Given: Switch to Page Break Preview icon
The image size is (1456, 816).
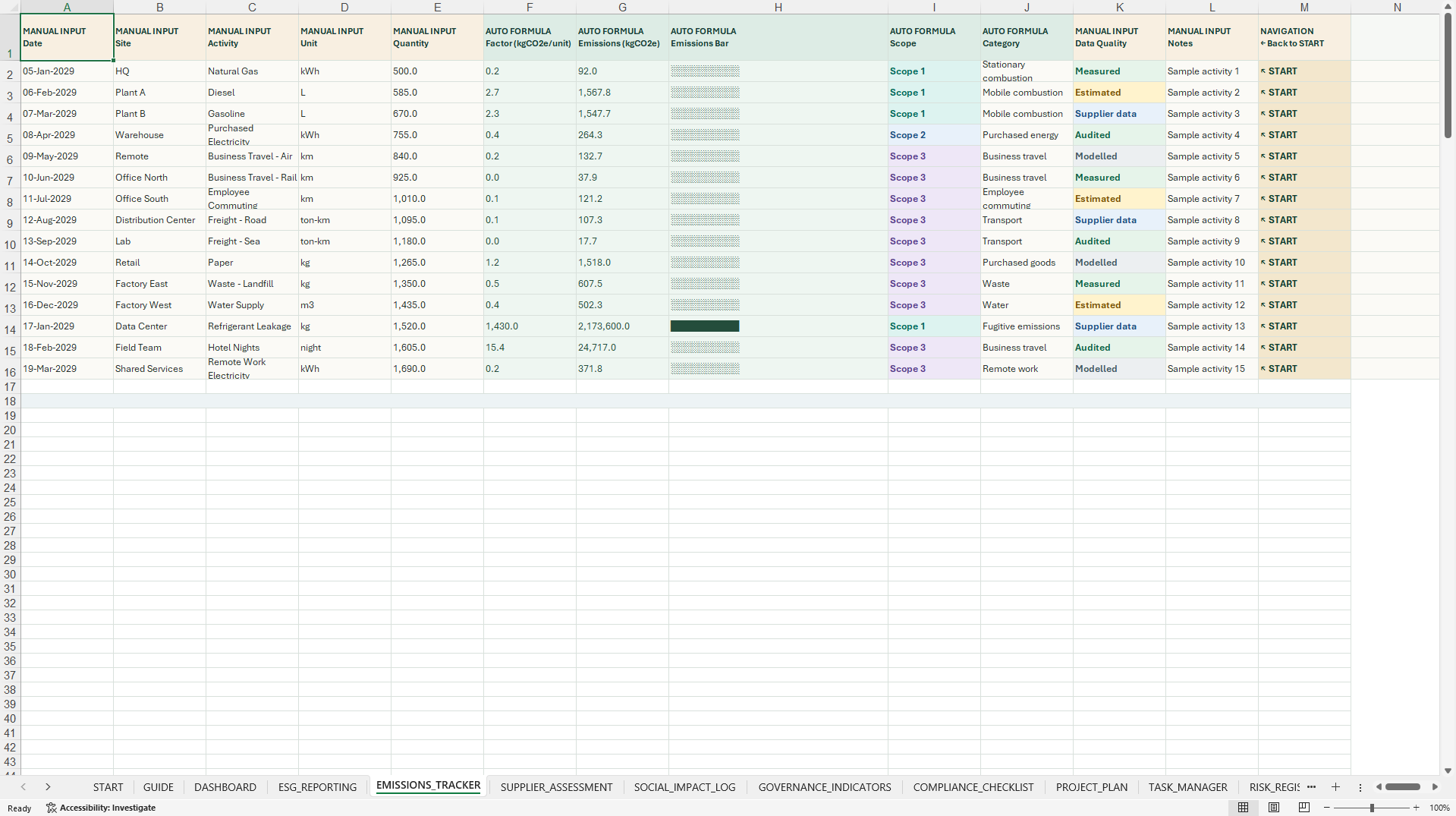Looking at the screenshot, I should coord(1304,808).
